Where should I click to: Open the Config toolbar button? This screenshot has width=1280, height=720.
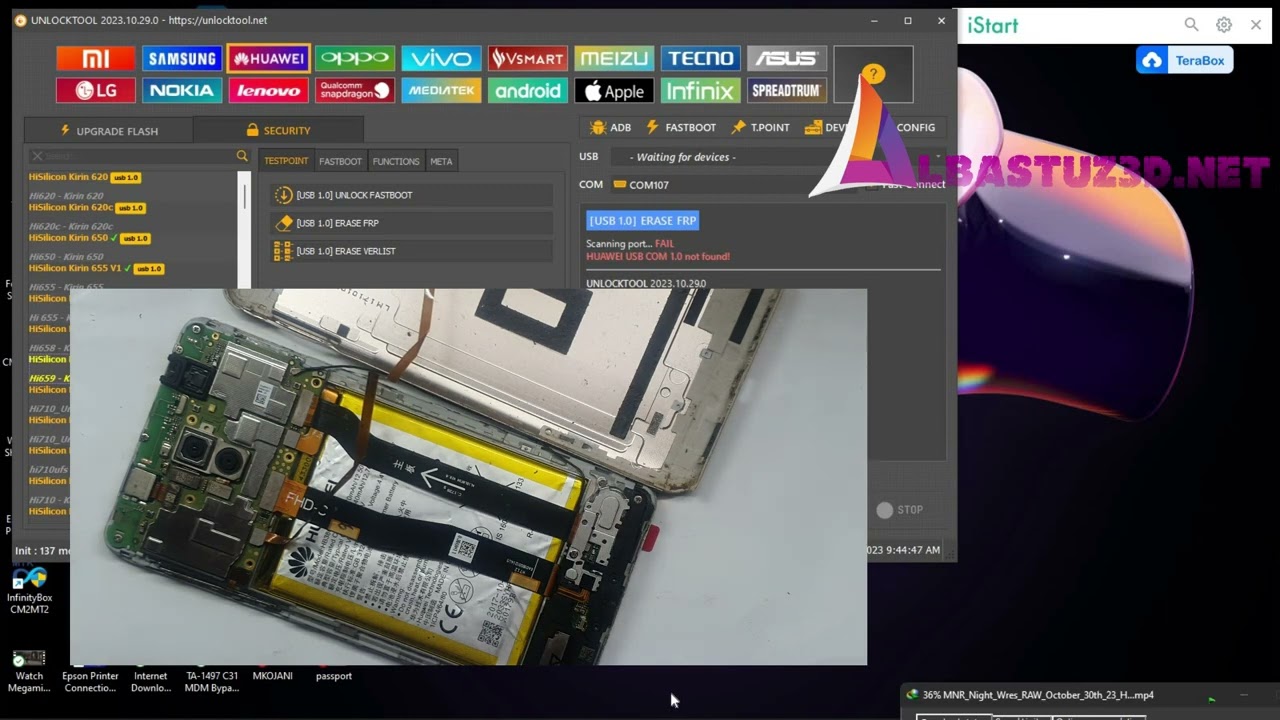pos(915,127)
